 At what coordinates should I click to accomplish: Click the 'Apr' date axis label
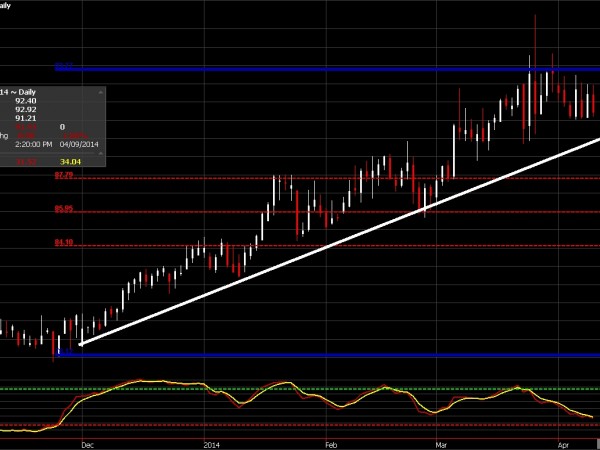pos(563,445)
